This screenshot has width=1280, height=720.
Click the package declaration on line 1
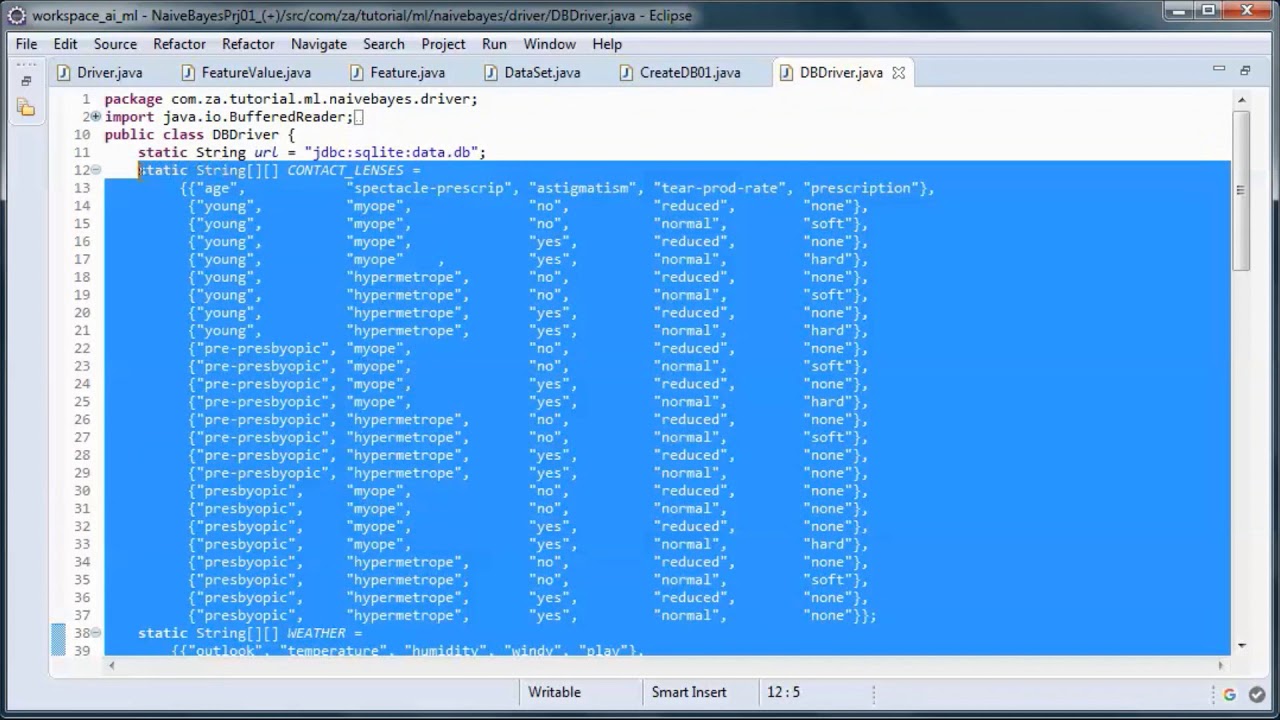(291, 99)
